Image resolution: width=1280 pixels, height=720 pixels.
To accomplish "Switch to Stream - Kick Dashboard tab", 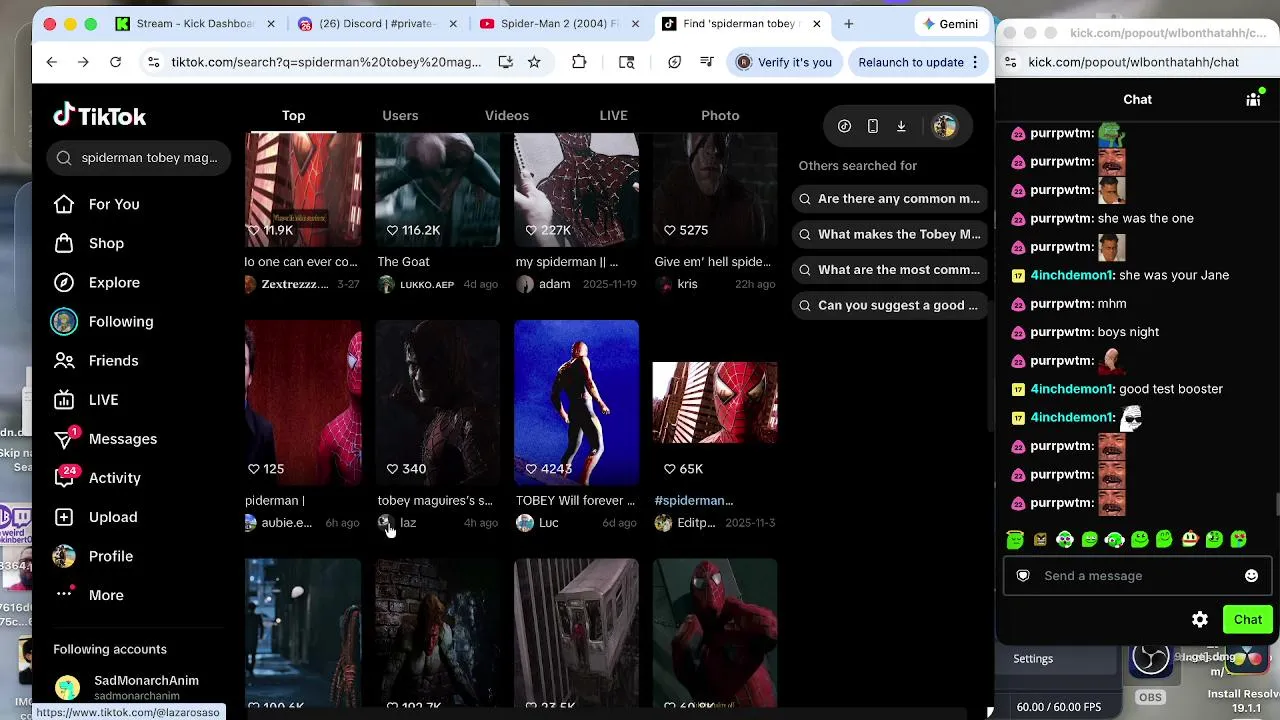I will tap(185, 24).
